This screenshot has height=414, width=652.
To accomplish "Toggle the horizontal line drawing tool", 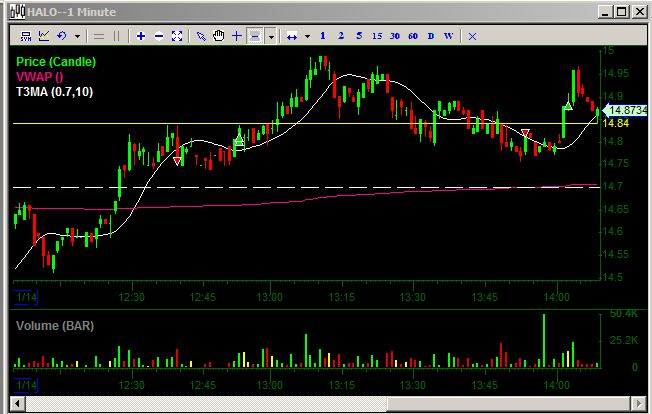I will [255, 36].
